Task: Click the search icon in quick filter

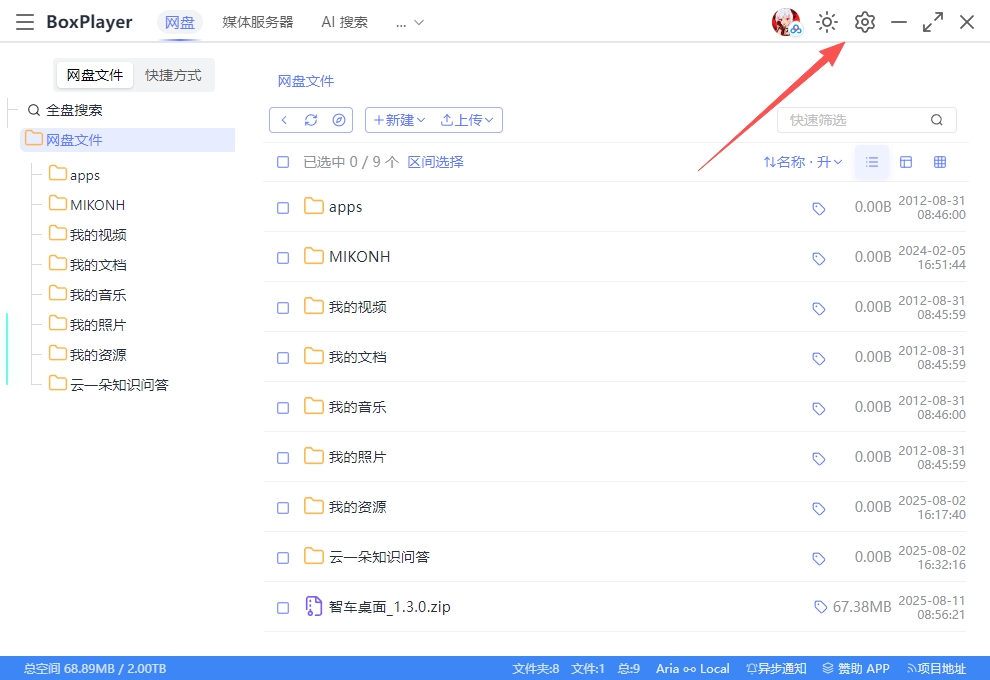Action: tap(936, 120)
